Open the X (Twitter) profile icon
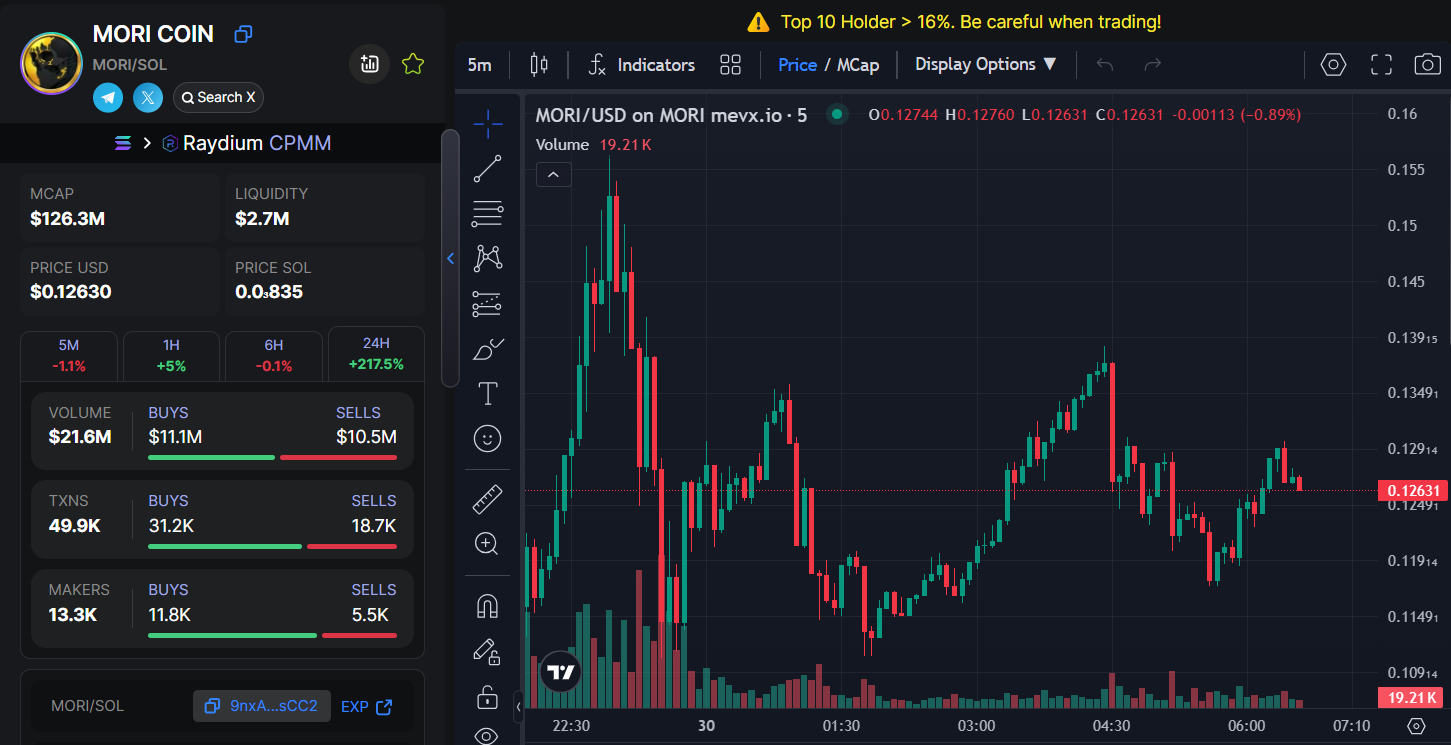The image size is (1451, 745). pyautogui.click(x=148, y=97)
